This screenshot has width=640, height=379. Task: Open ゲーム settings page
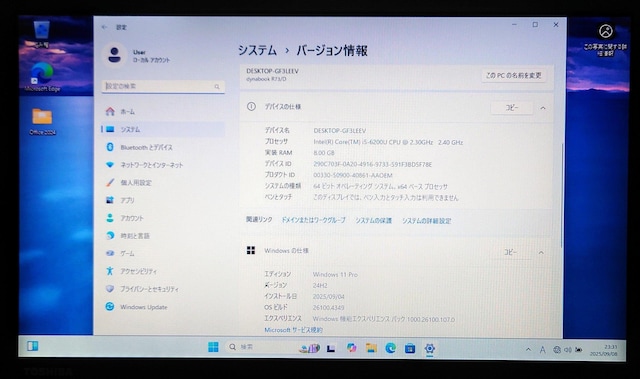click(163, 253)
